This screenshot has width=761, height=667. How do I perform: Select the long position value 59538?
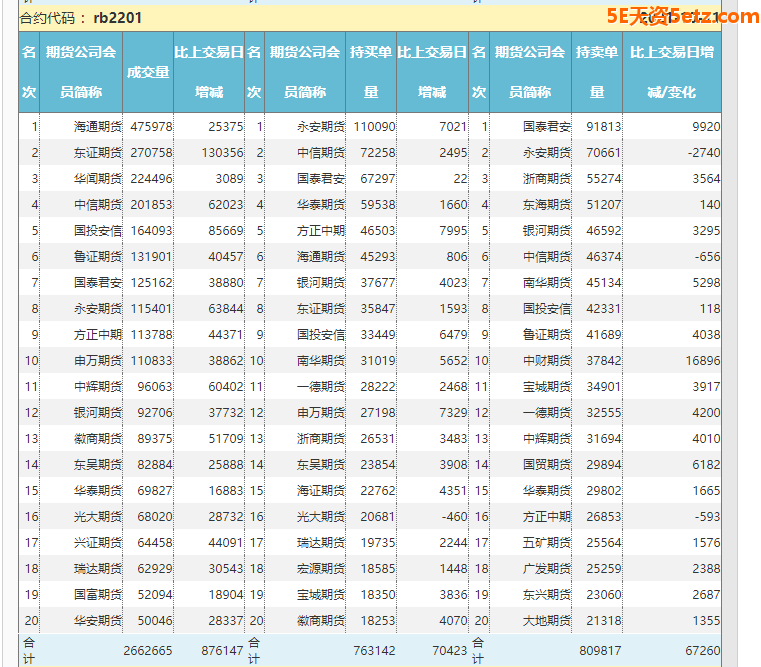378,205
